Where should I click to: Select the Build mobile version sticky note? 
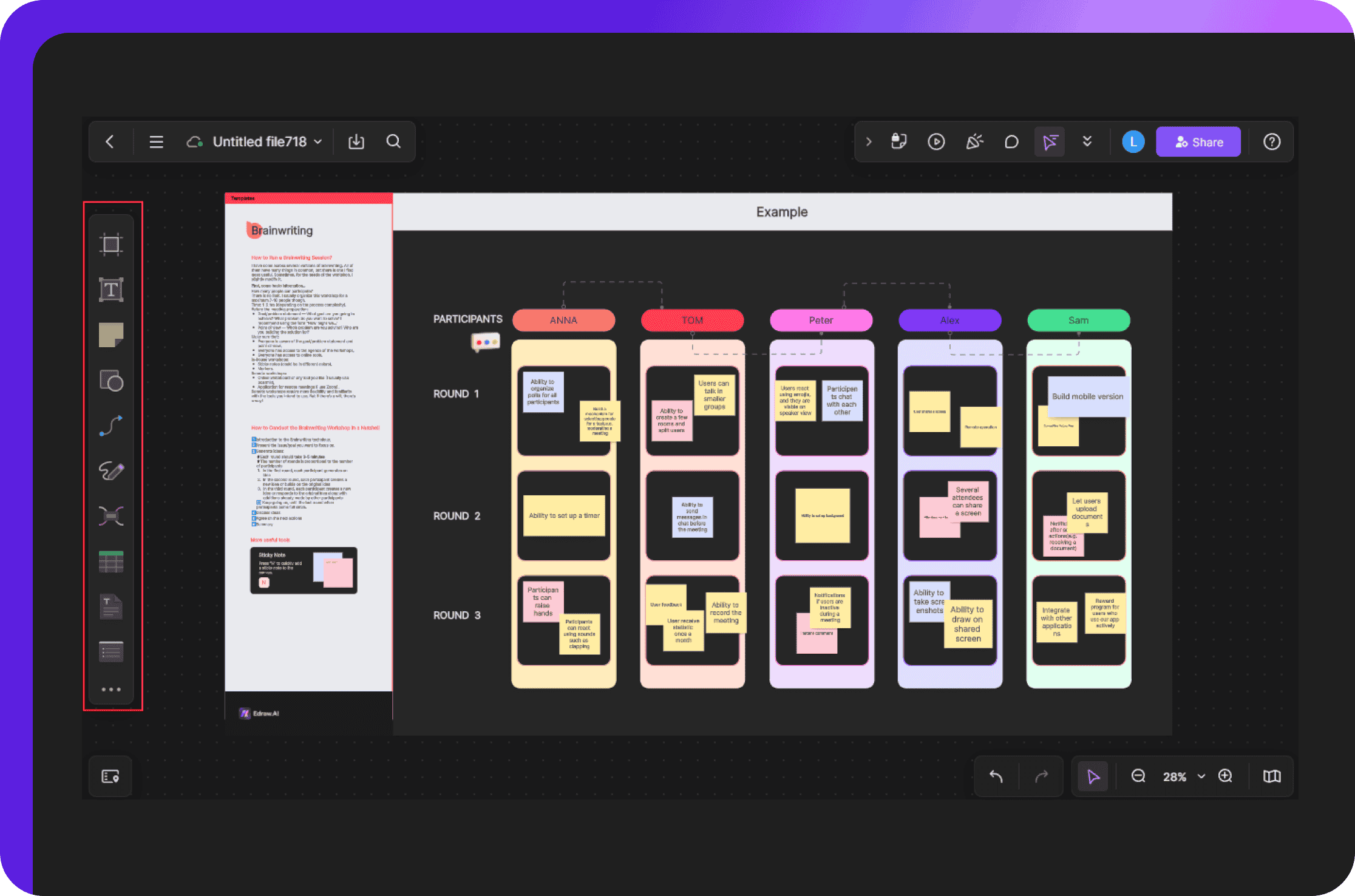tap(1087, 396)
